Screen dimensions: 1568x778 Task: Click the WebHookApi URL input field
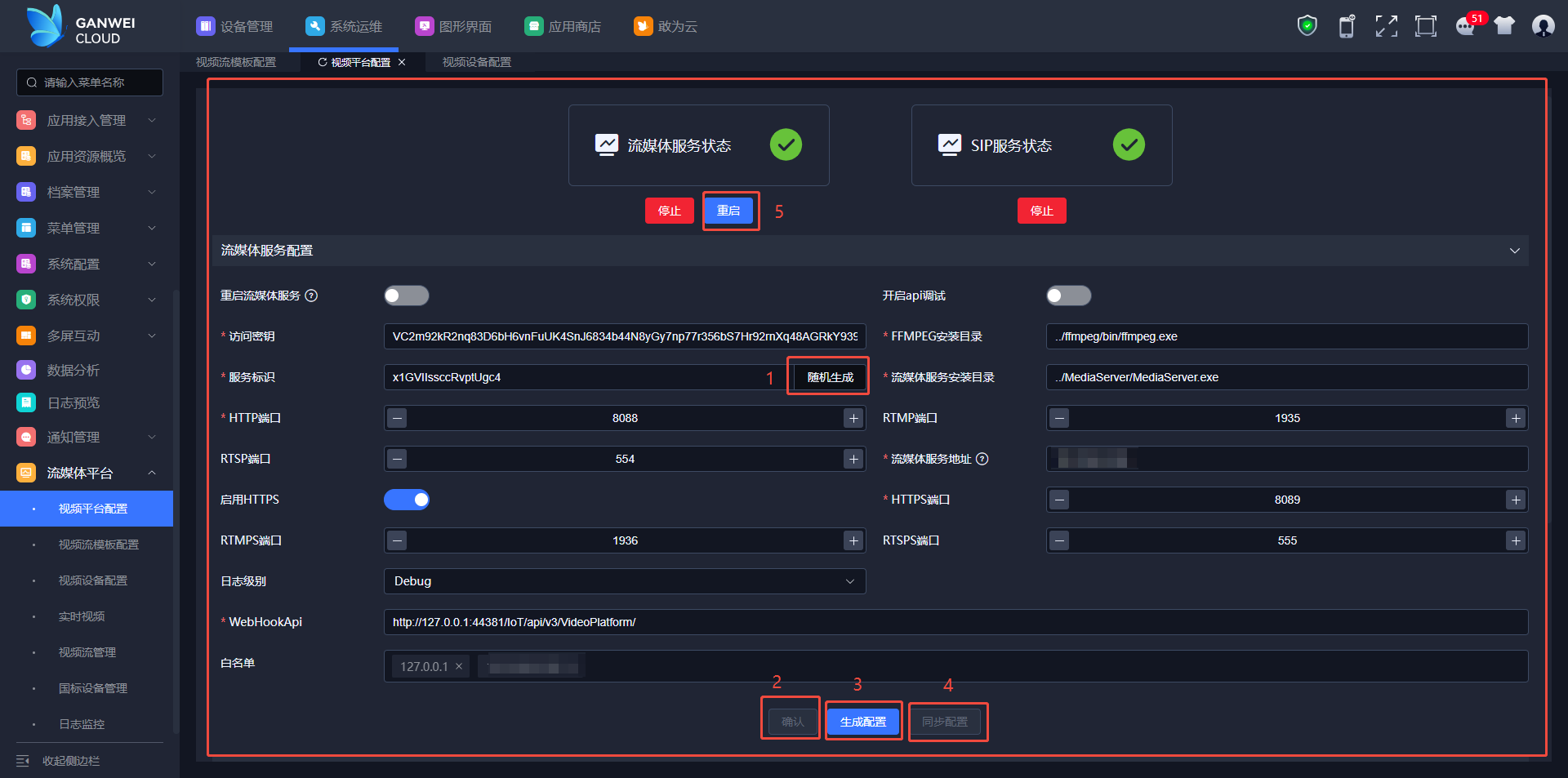pyautogui.click(x=955, y=622)
